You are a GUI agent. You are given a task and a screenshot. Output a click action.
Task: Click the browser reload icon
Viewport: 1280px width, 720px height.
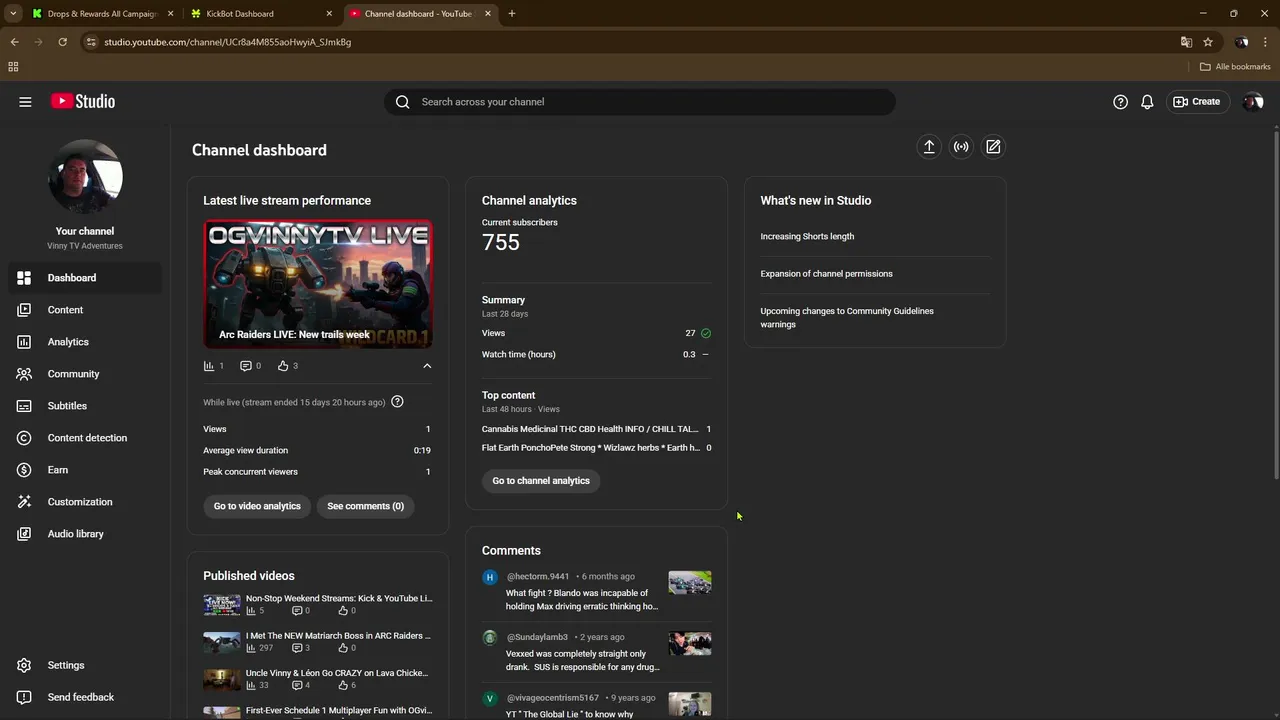62,42
